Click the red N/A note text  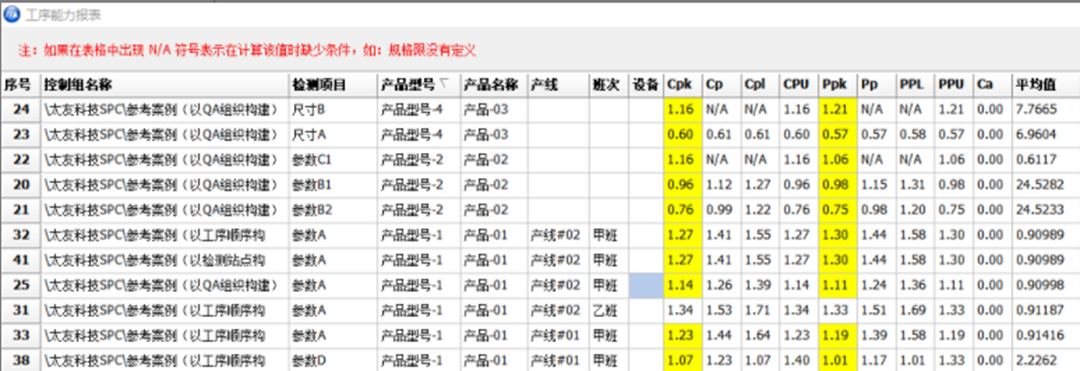click(x=247, y=50)
